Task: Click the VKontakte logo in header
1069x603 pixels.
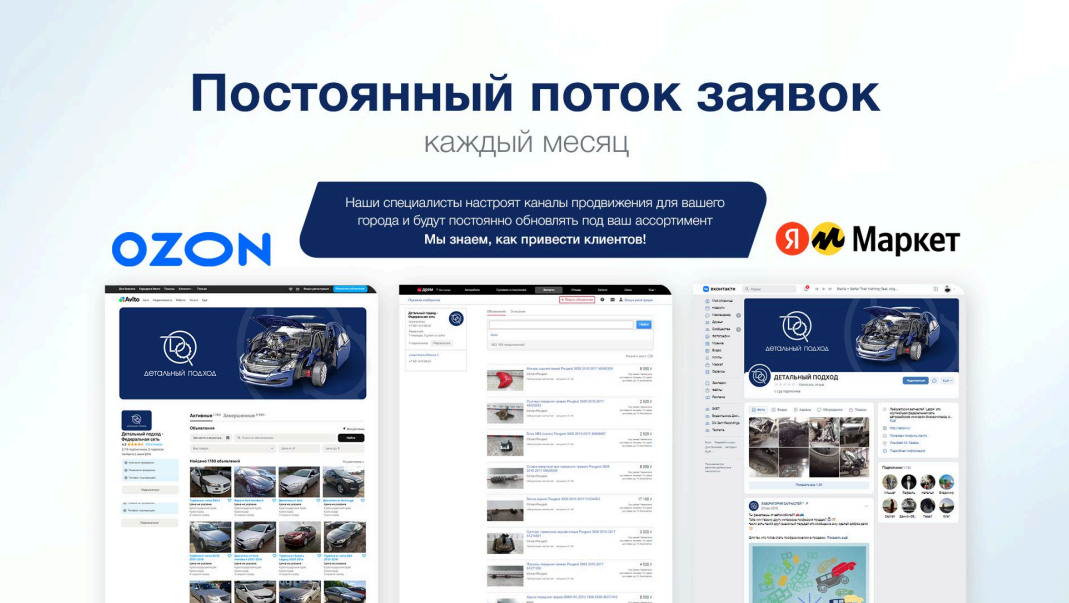Action: (718, 289)
